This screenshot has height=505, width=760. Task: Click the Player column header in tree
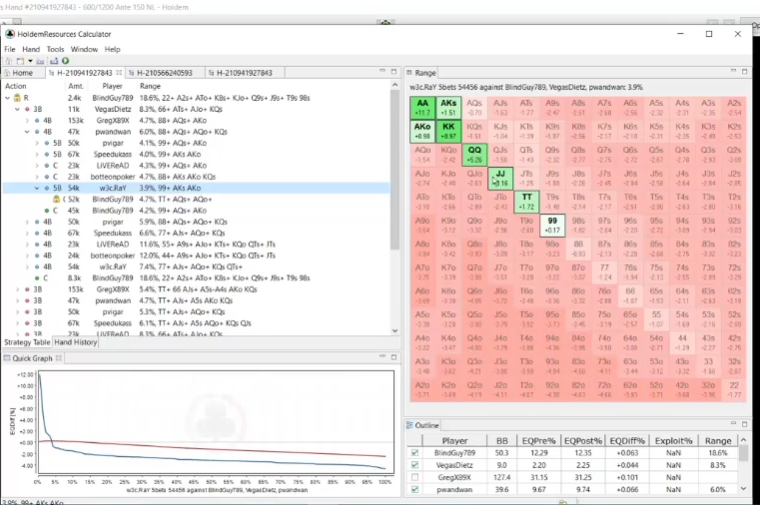pyautogui.click(x=112, y=86)
